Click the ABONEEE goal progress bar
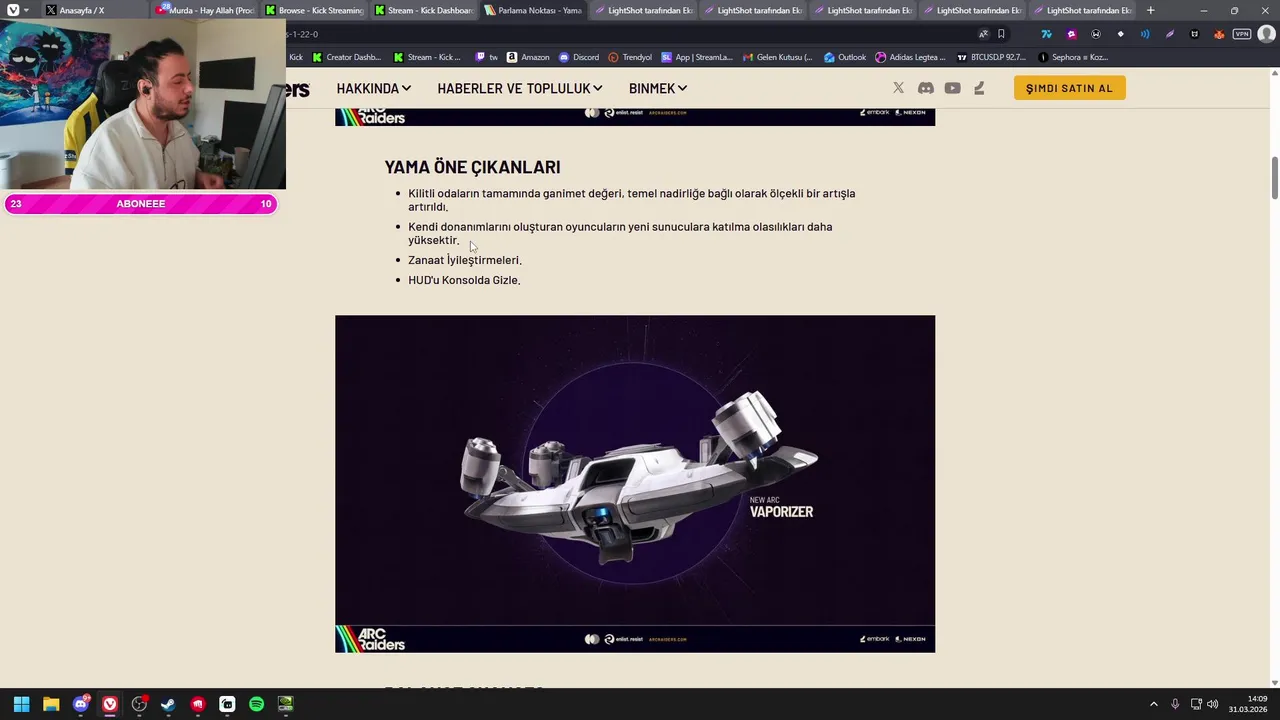 pyautogui.click(x=140, y=204)
